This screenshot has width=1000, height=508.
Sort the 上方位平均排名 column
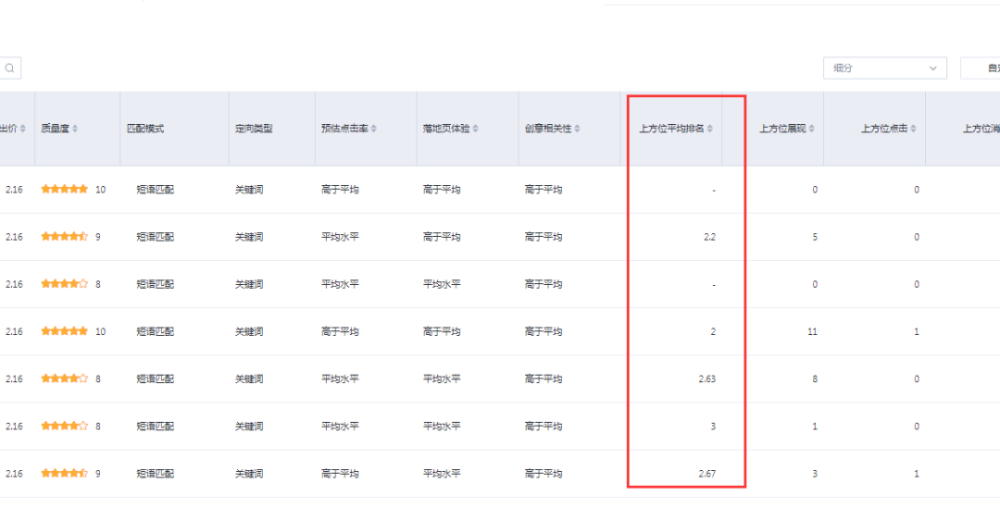tap(710, 129)
